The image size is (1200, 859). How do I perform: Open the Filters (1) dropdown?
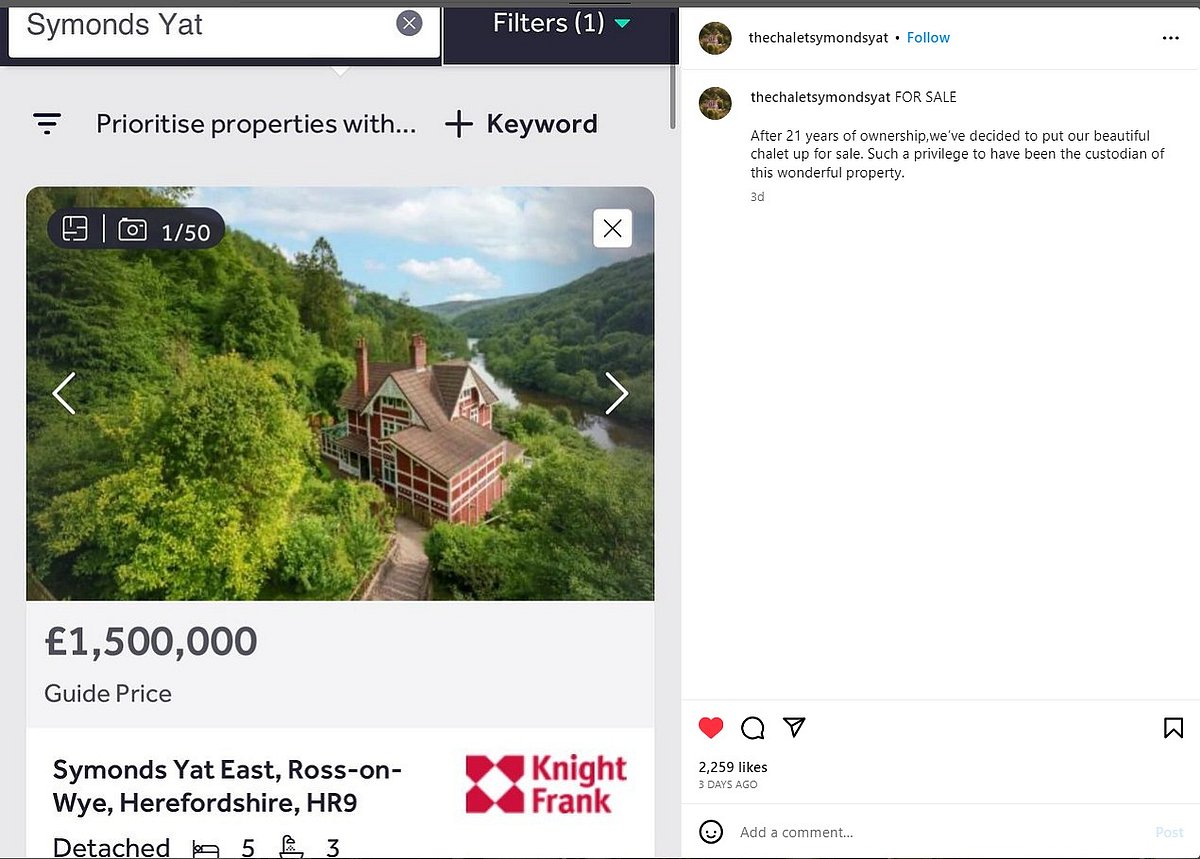[561, 23]
